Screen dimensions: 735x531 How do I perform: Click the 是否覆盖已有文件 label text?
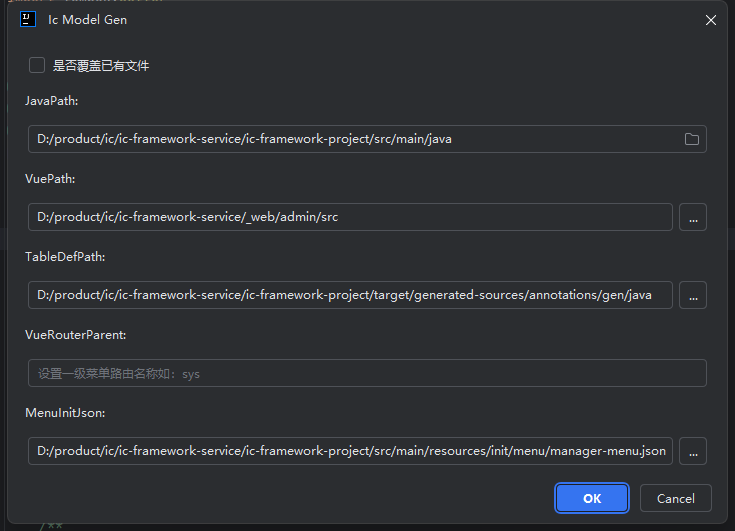(101, 65)
